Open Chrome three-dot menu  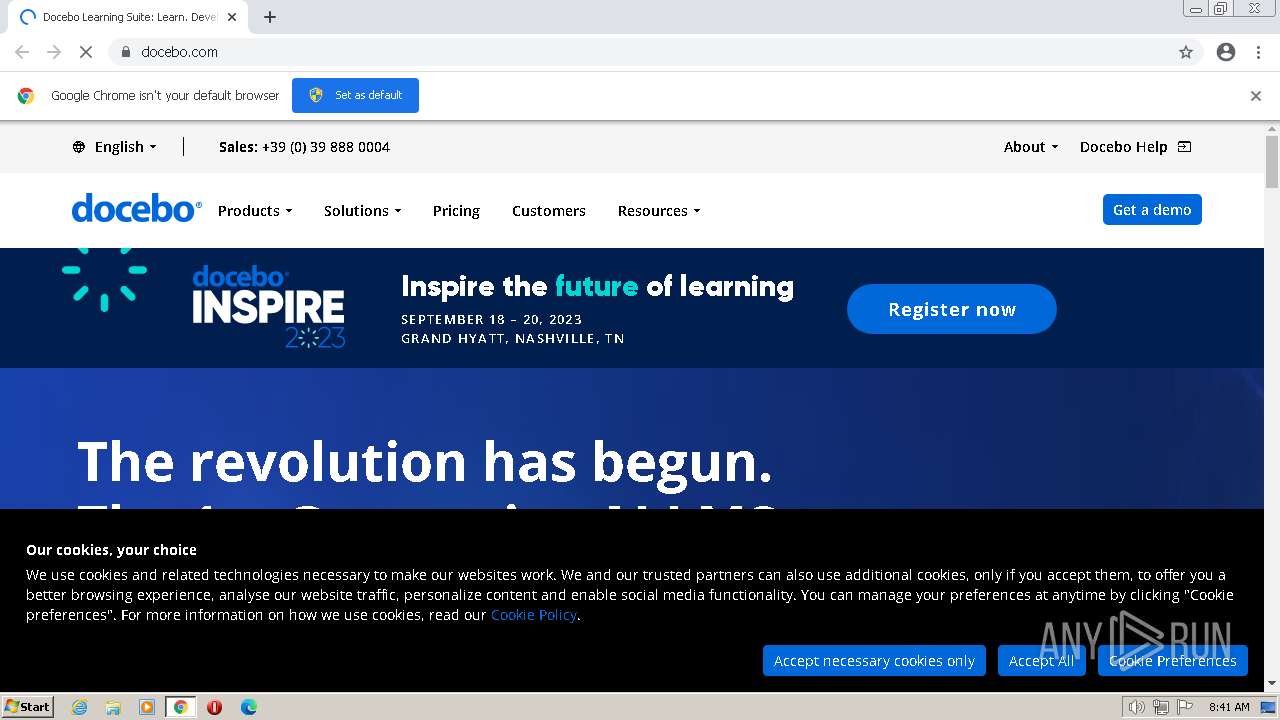click(1258, 52)
